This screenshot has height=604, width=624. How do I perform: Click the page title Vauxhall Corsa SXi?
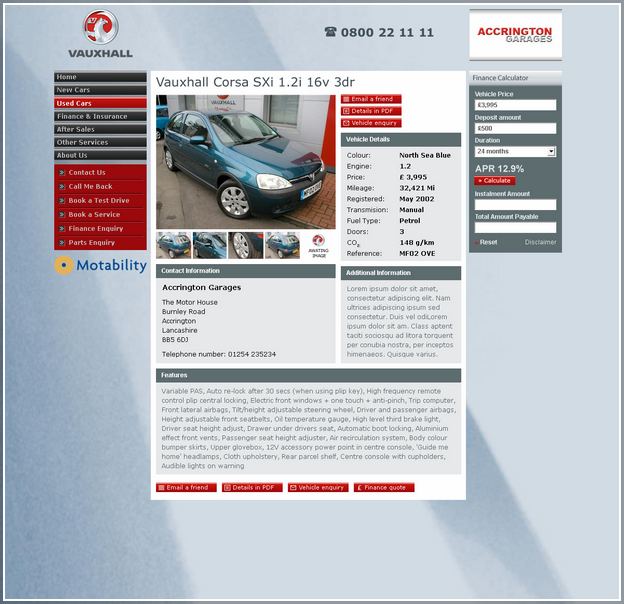[x=255, y=82]
